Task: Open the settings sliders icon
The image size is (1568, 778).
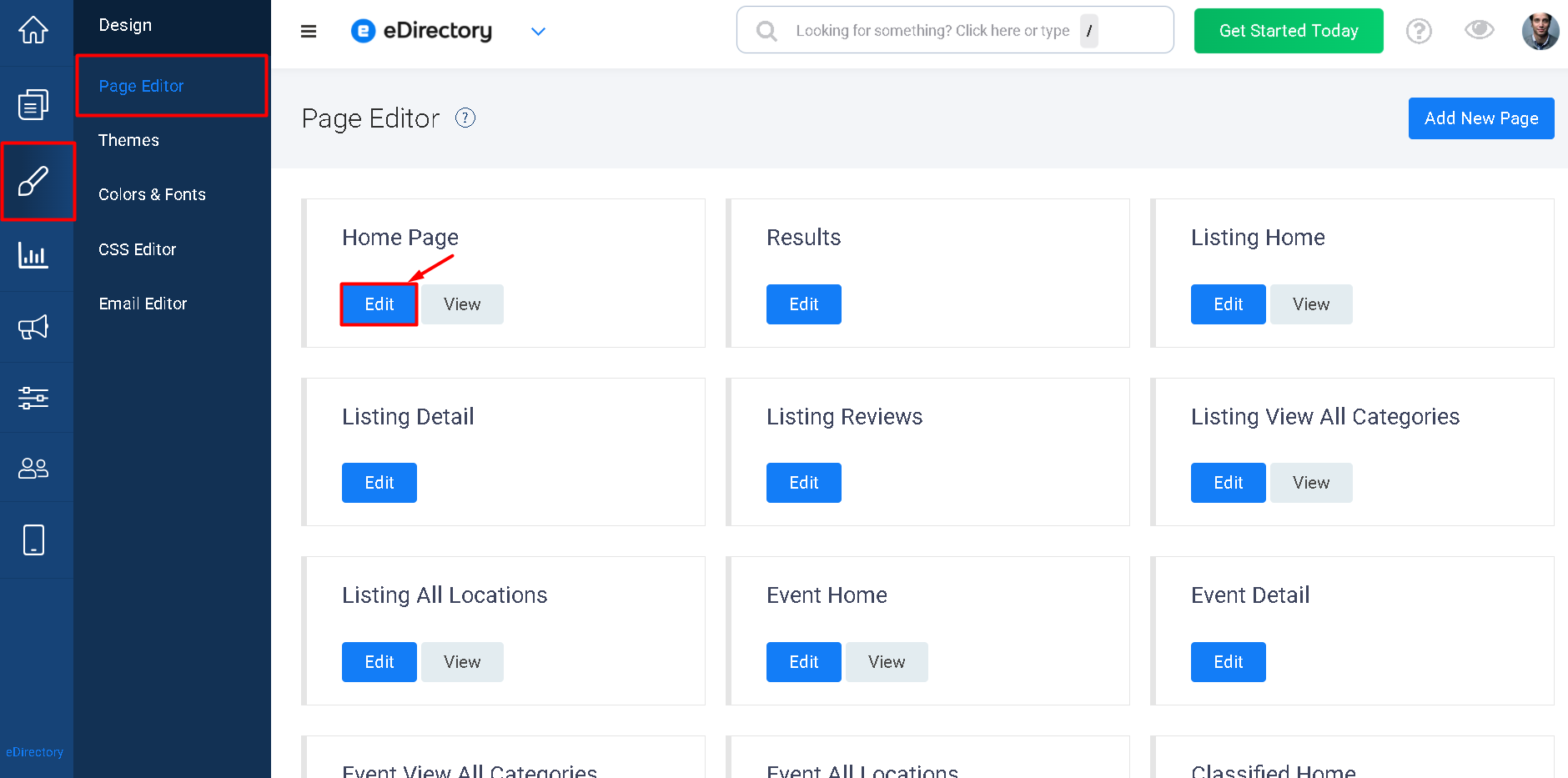Action: 33,398
